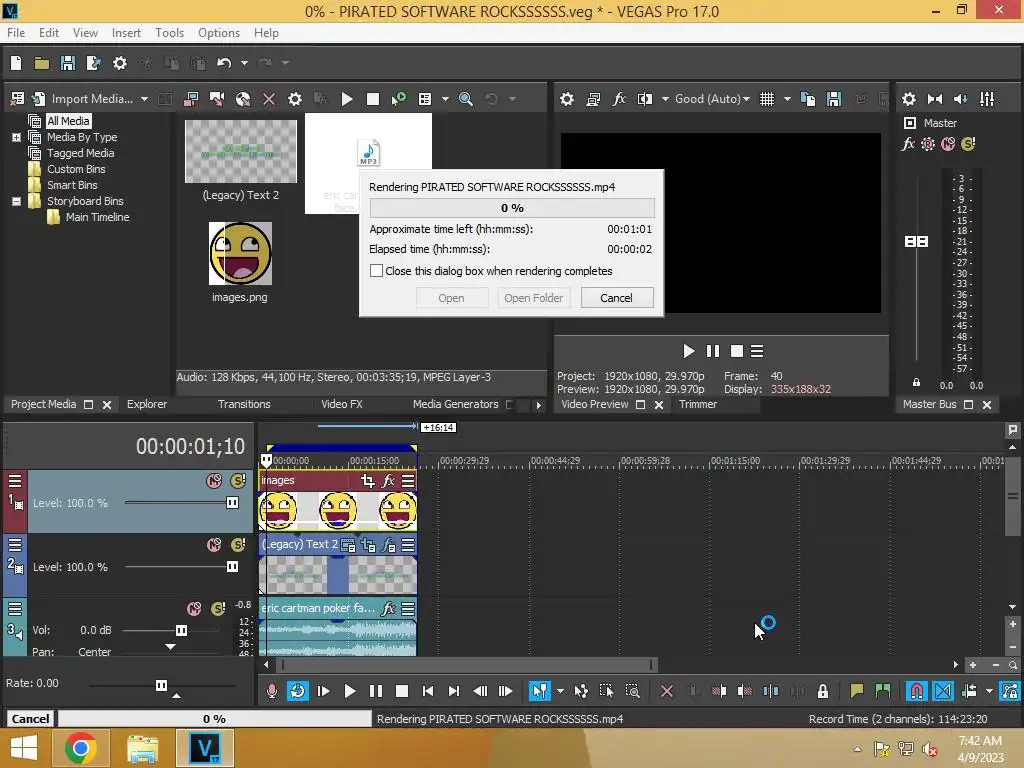Click the Undo arrow
Image resolution: width=1024 pixels, height=768 pixels.
224,63
